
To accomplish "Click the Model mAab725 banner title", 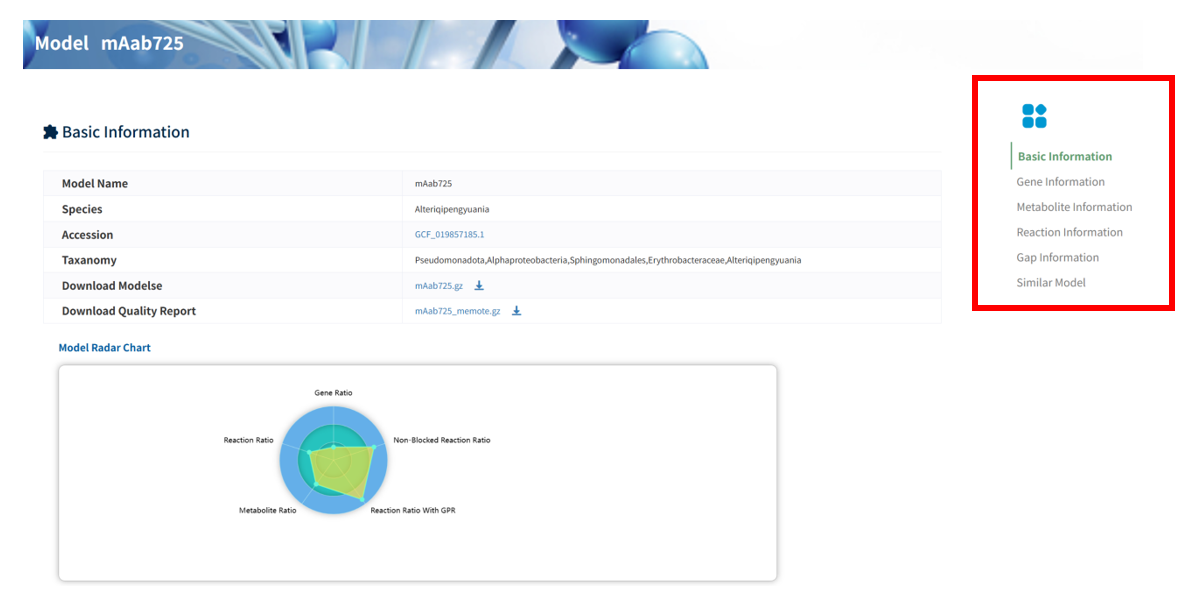I will (109, 44).
